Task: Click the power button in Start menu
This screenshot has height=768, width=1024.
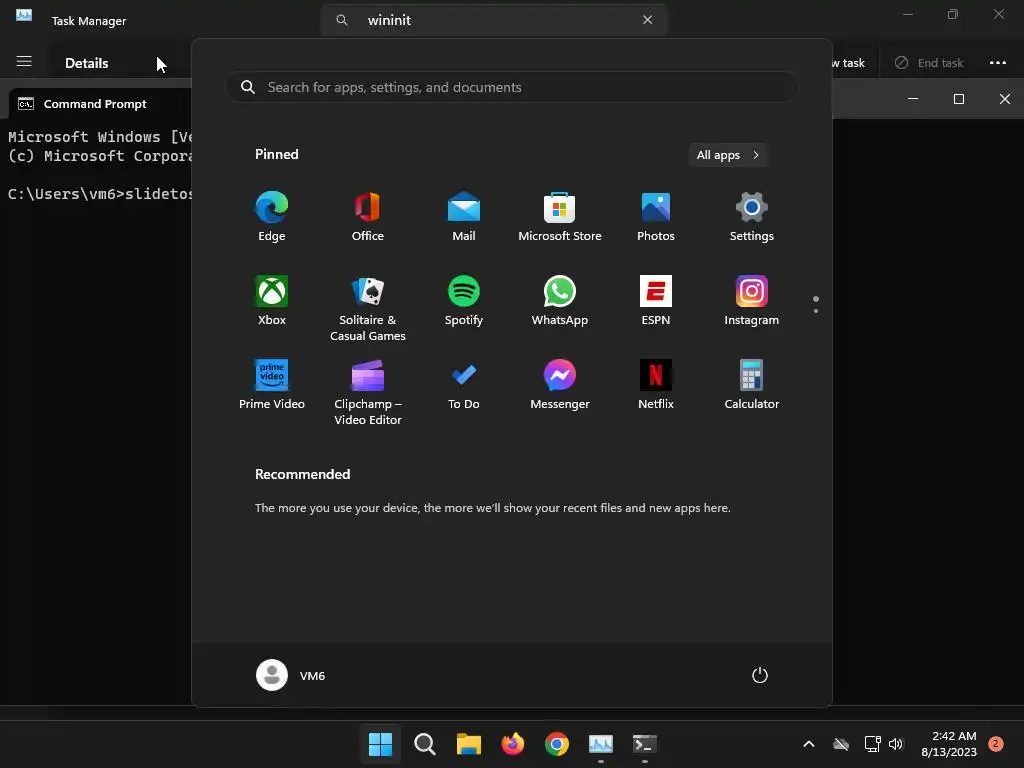Action: point(760,675)
